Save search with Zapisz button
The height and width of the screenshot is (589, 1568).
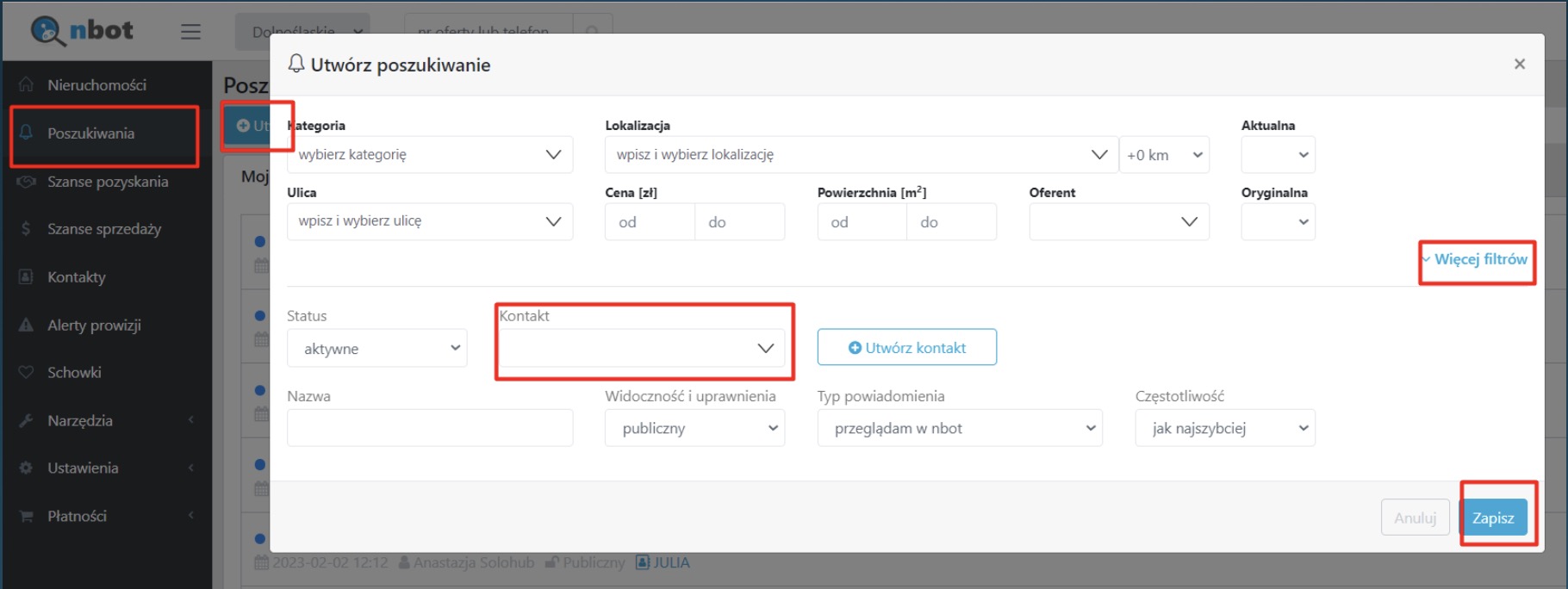pyautogui.click(x=1493, y=518)
